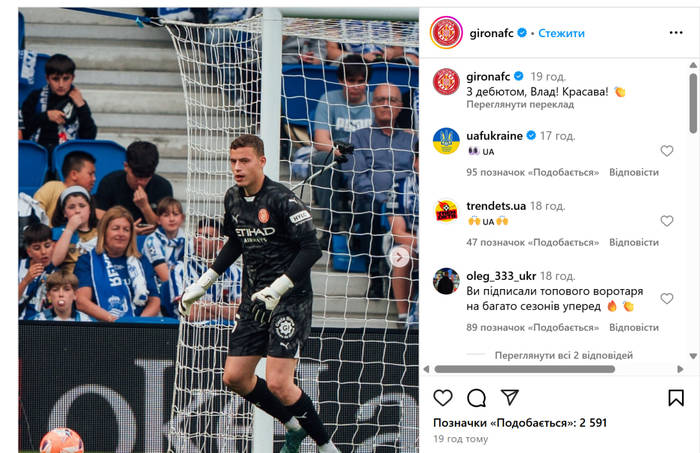Like the post with the heart icon
This screenshot has width=700, height=453.
pos(443,398)
